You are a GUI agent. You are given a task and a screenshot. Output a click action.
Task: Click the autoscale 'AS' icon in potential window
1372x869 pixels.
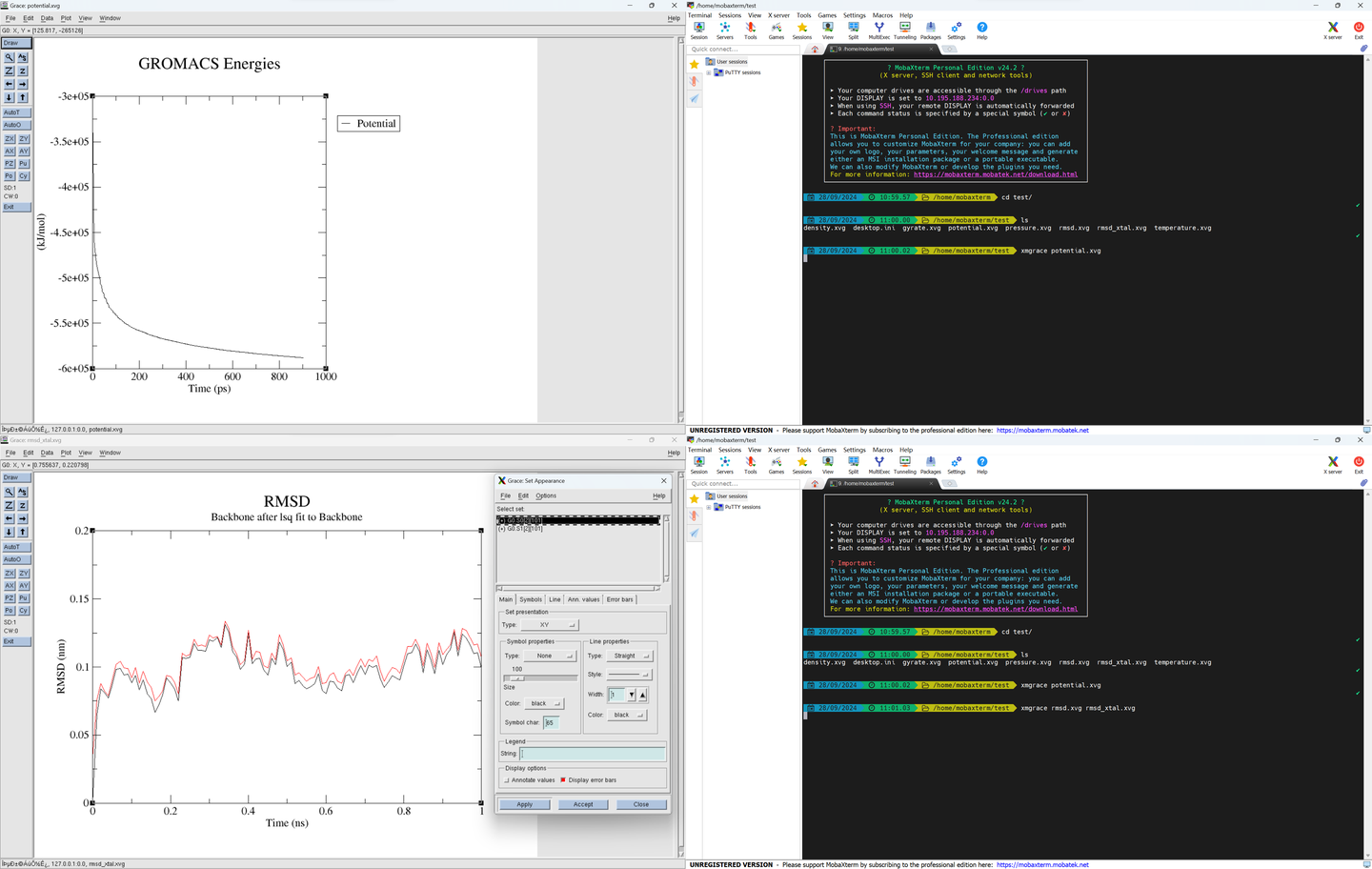(23, 58)
